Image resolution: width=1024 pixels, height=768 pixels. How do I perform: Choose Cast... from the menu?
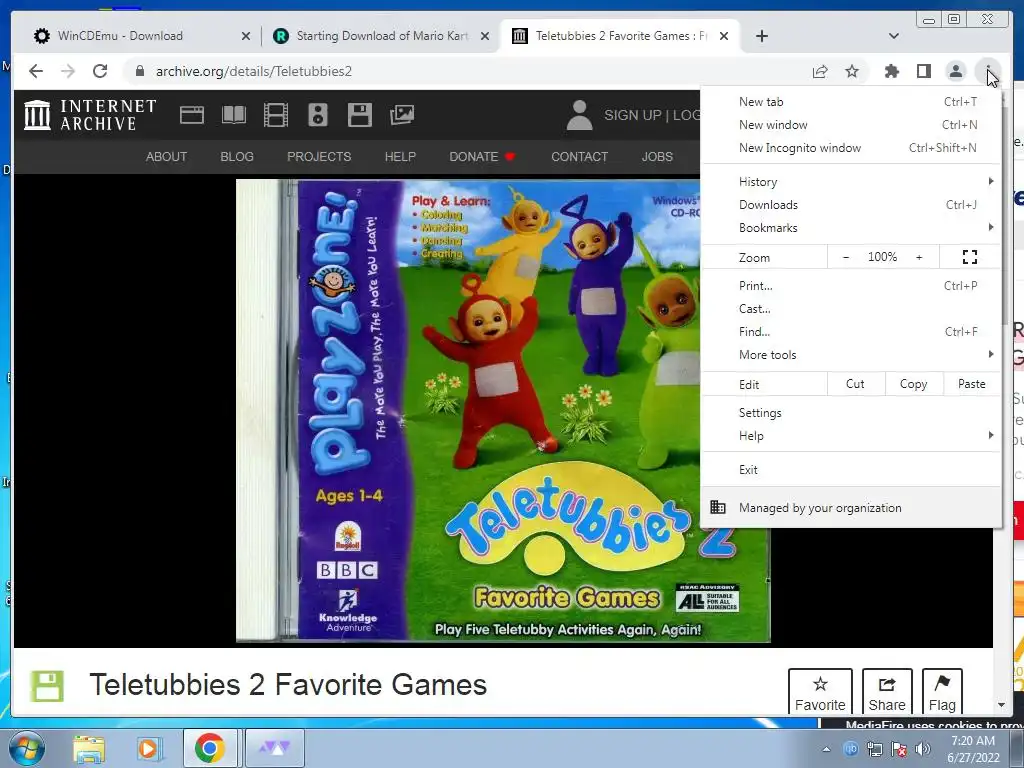pos(850,308)
